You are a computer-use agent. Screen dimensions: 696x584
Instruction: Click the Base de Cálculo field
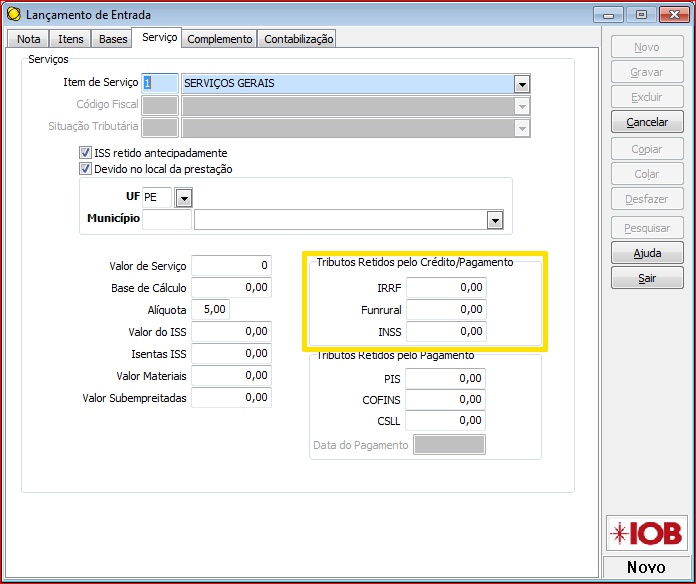[x=231, y=288]
